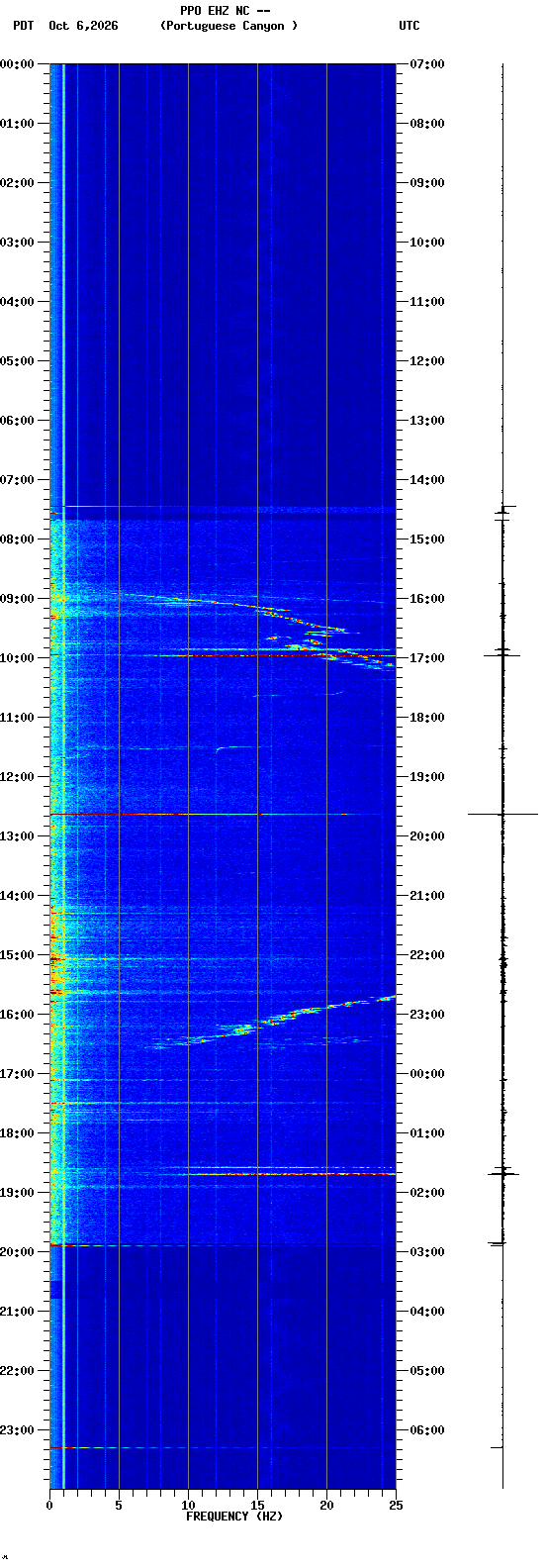The width and height of the screenshot is (546, 1568).
Task: Click the '25' frequency tick label
Action: point(396,1506)
